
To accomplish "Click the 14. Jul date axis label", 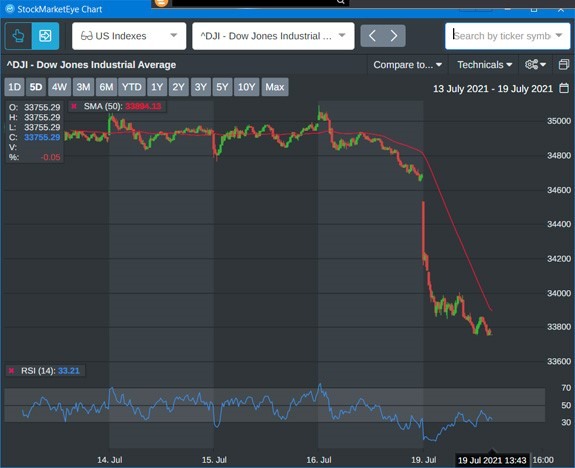I will (x=110, y=460).
